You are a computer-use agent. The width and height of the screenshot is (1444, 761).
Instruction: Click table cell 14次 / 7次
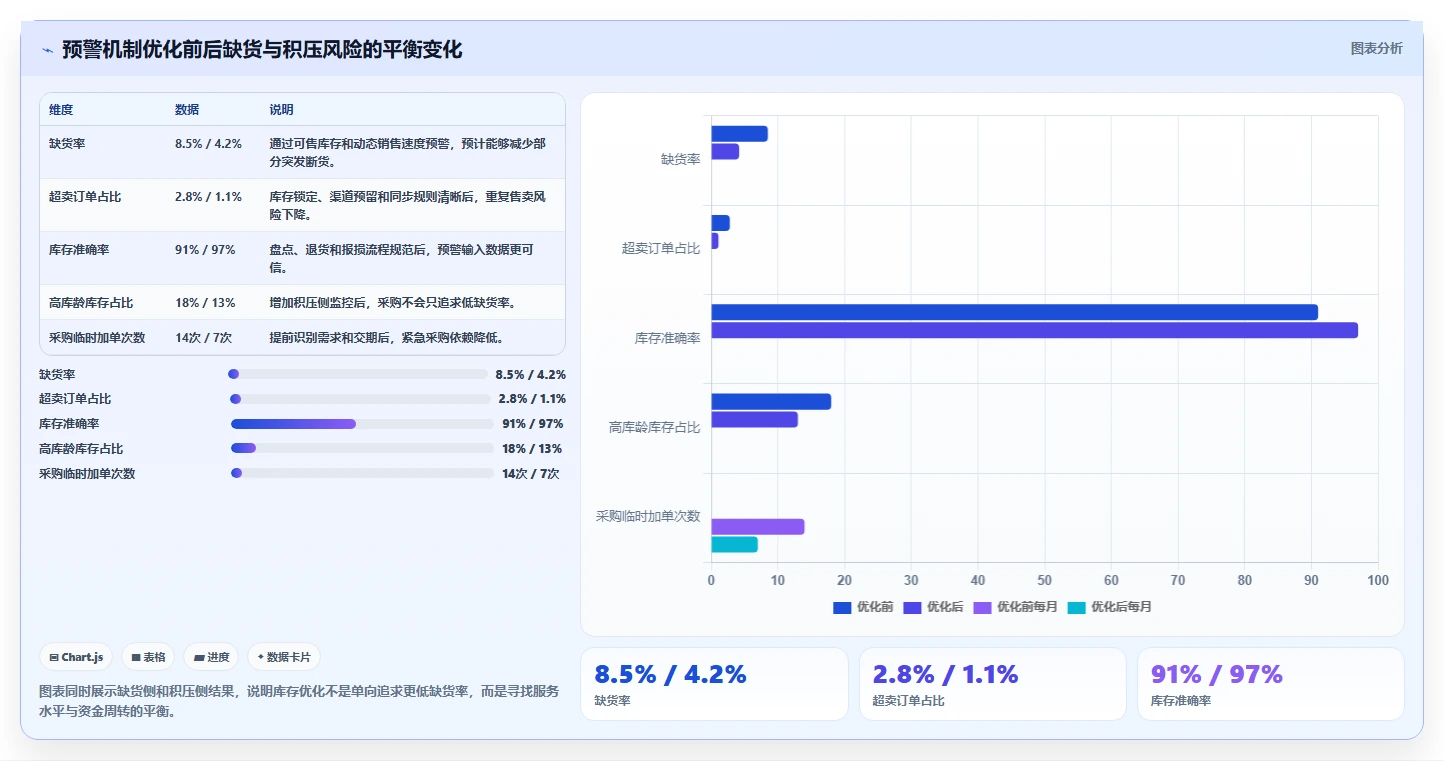click(203, 338)
